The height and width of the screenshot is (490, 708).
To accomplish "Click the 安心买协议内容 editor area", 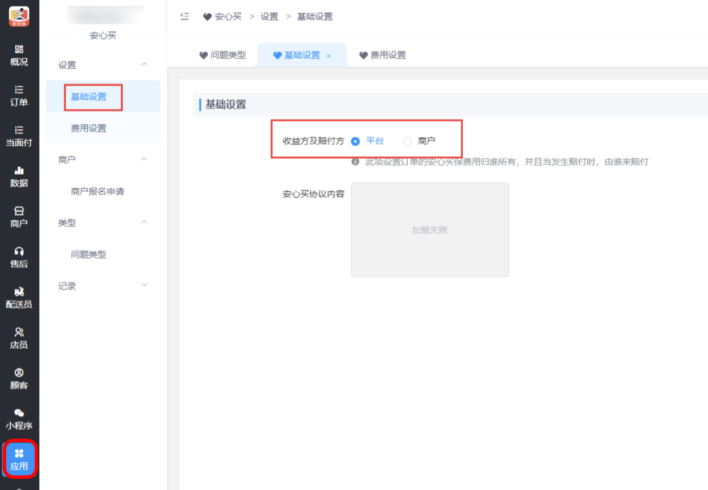I will pyautogui.click(x=430, y=230).
